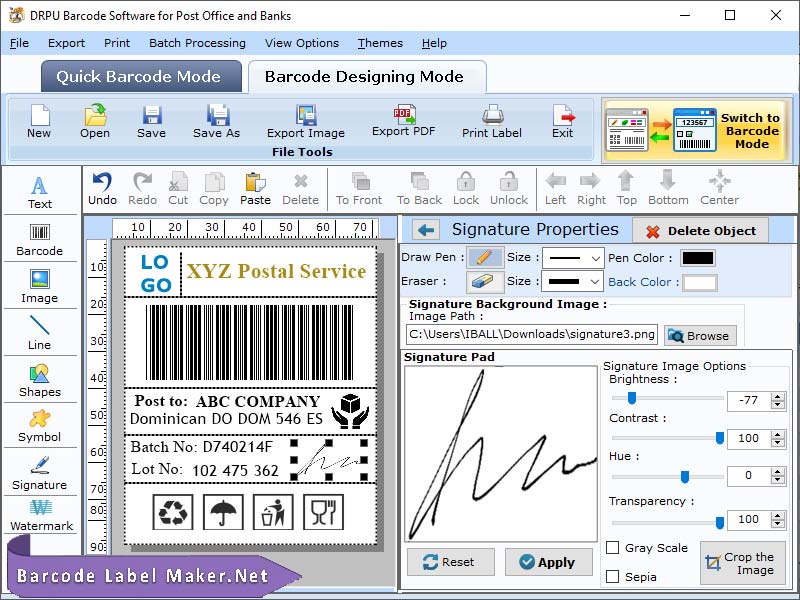Apply the signature pad changes

tap(548, 562)
